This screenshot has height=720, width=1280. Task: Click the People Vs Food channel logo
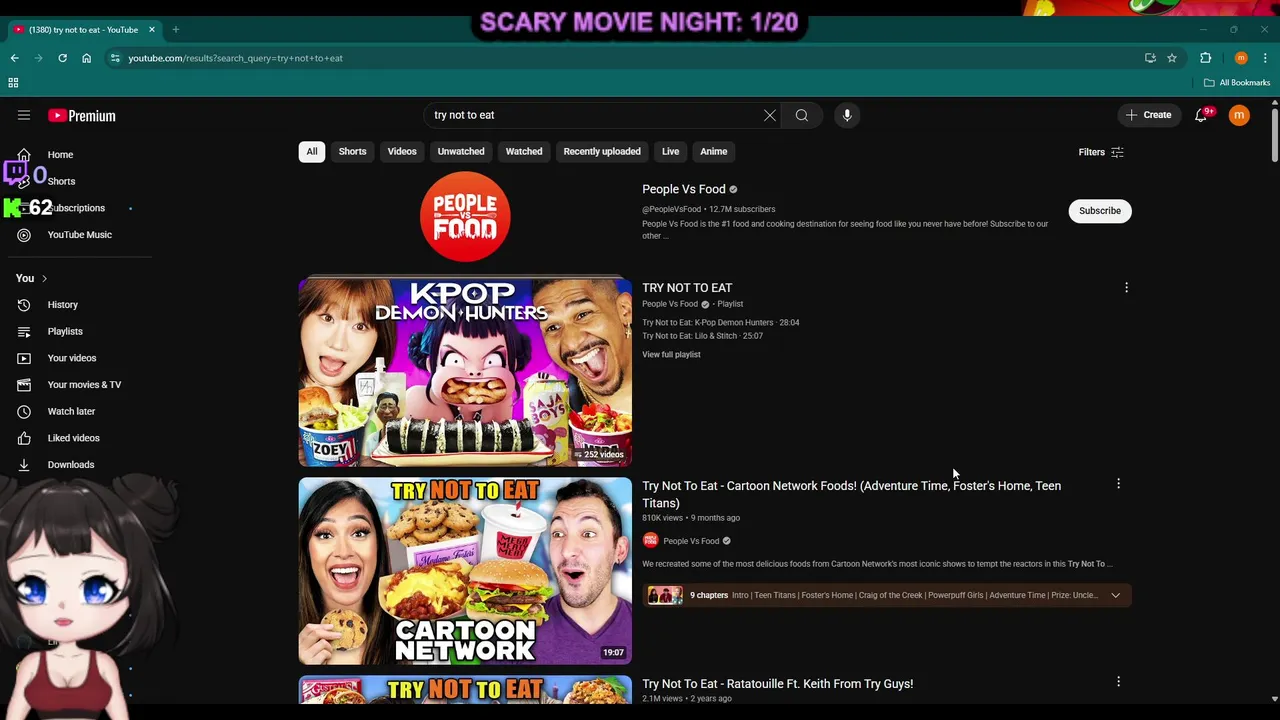coord(465,217)
